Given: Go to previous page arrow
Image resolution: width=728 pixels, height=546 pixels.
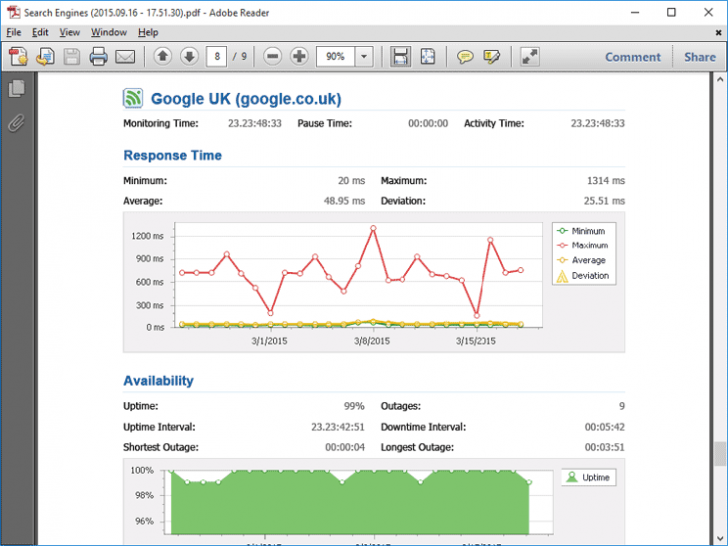Looking at the screenshot, I should (x=162, y=57).
